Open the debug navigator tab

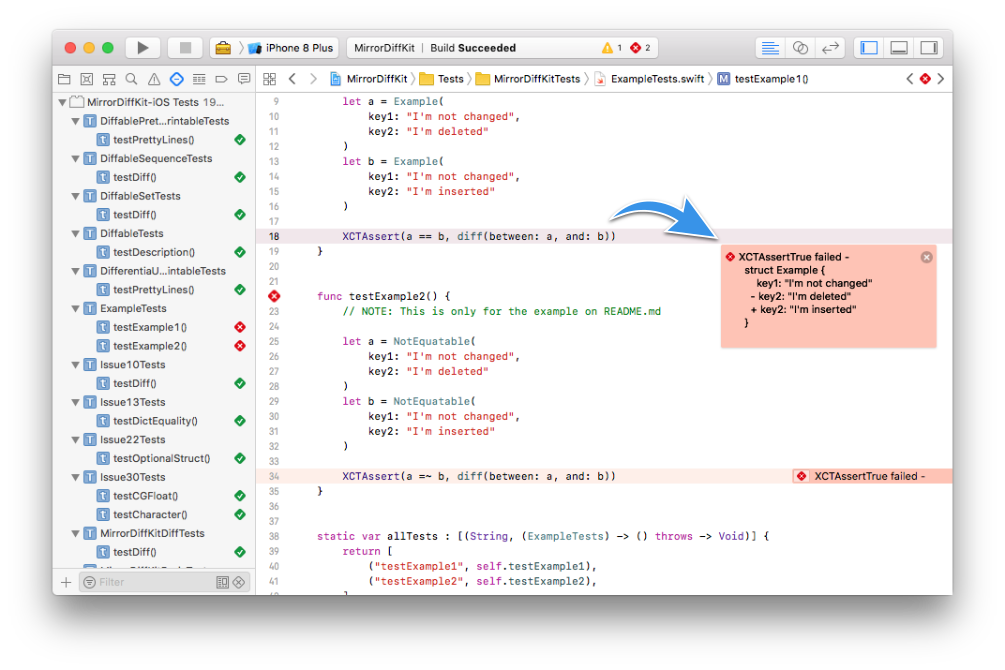199,79
